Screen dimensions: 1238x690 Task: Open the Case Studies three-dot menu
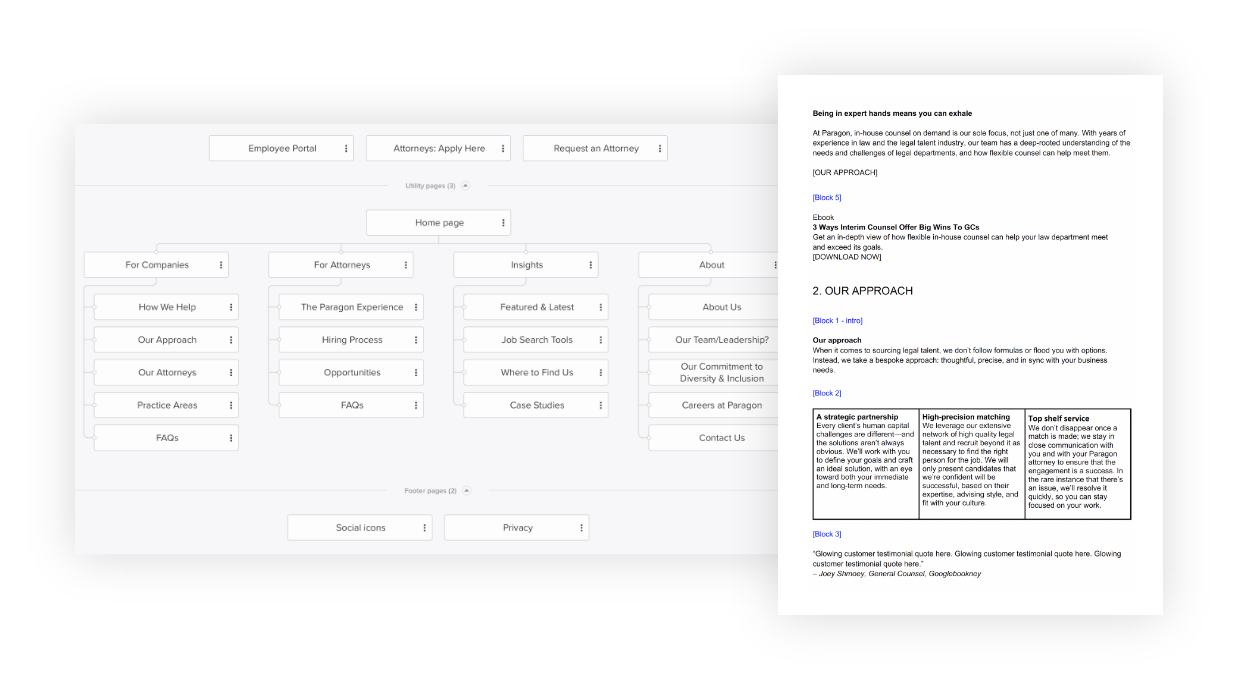(601, 406)
